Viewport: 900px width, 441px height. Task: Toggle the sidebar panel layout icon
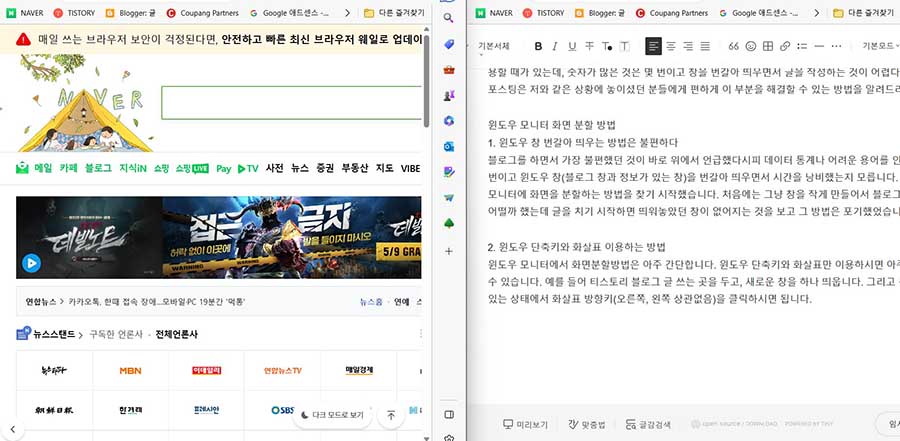pyautogui.click(x=449, y=415)
